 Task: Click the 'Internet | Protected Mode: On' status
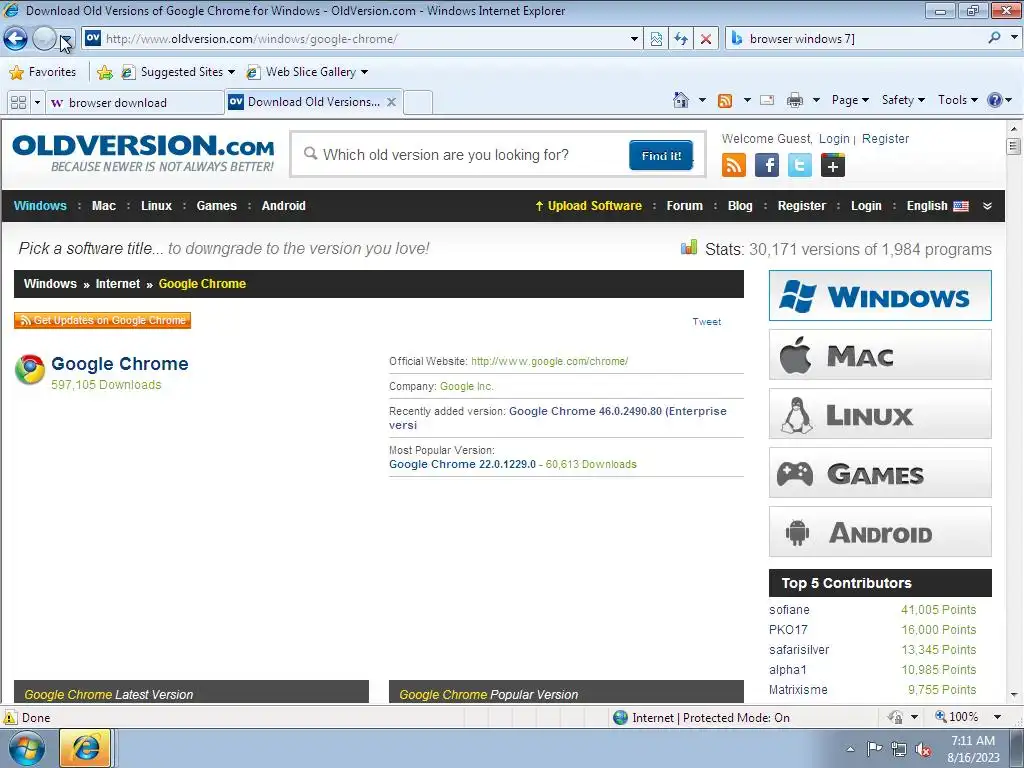702,718
